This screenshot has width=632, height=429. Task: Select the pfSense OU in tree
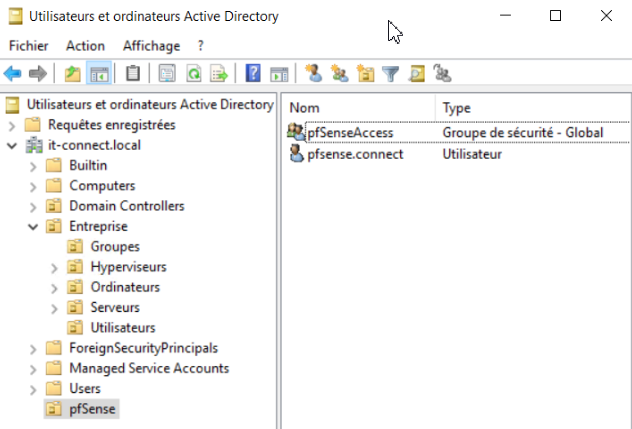pyautogui.click(x=92, y=409)
